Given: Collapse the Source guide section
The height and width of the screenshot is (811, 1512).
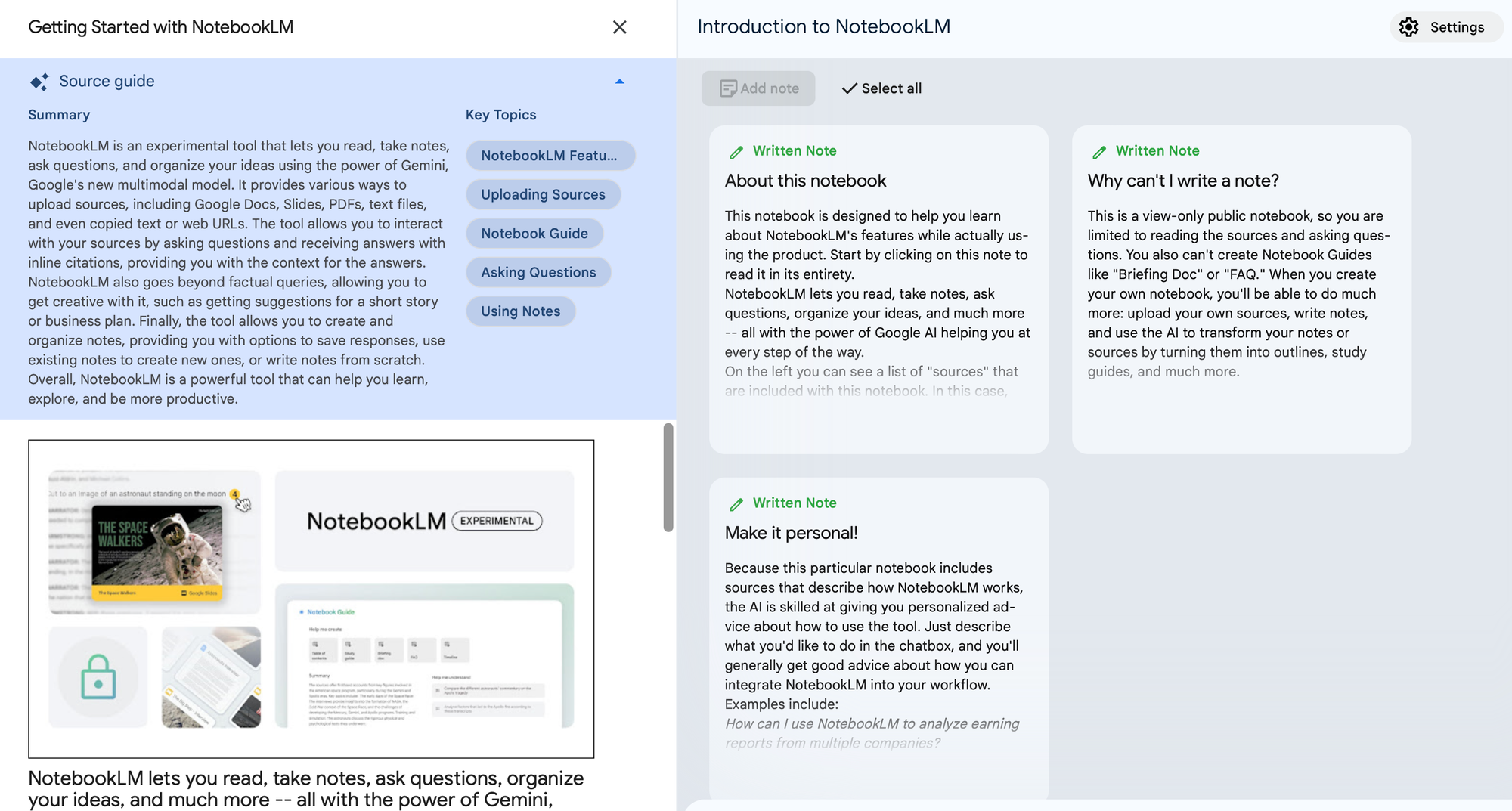Looking at the screenshot, I should 619,82.
